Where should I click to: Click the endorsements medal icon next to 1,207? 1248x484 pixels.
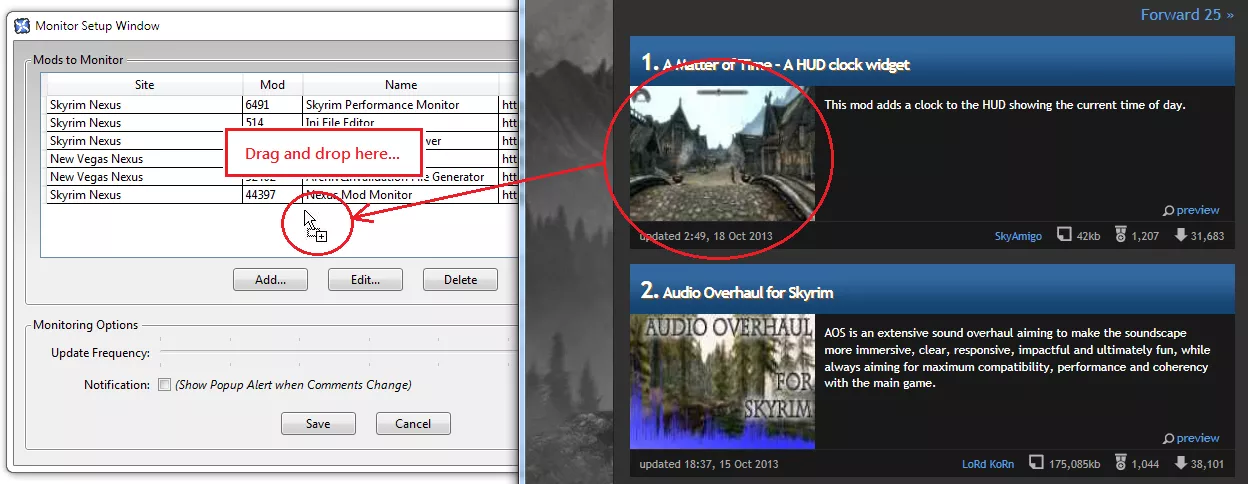(x=1121, y=236)
